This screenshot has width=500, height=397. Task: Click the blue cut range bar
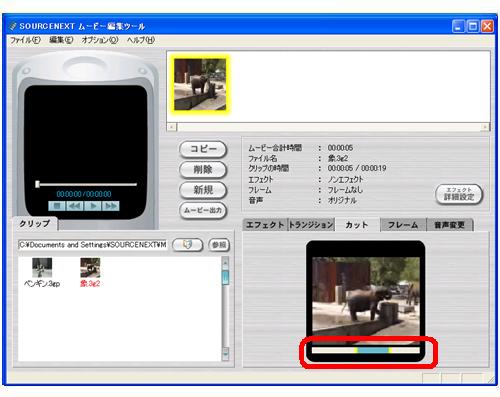pyautogui.click(x=373, y=350)
